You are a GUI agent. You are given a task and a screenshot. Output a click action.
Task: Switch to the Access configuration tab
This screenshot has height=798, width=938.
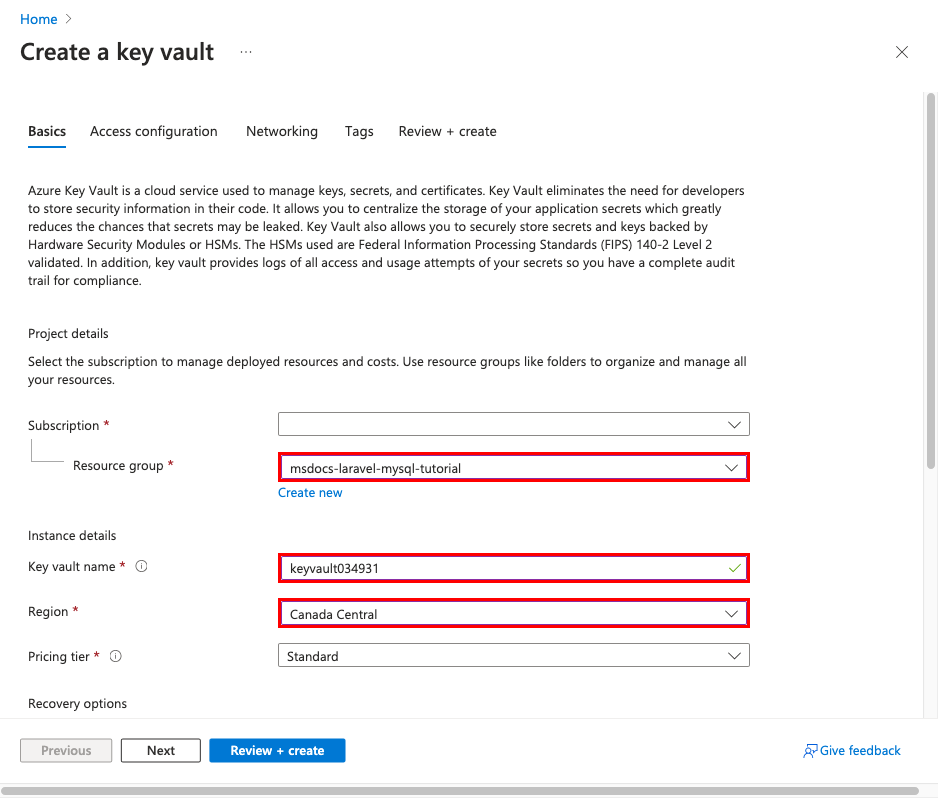153,131
